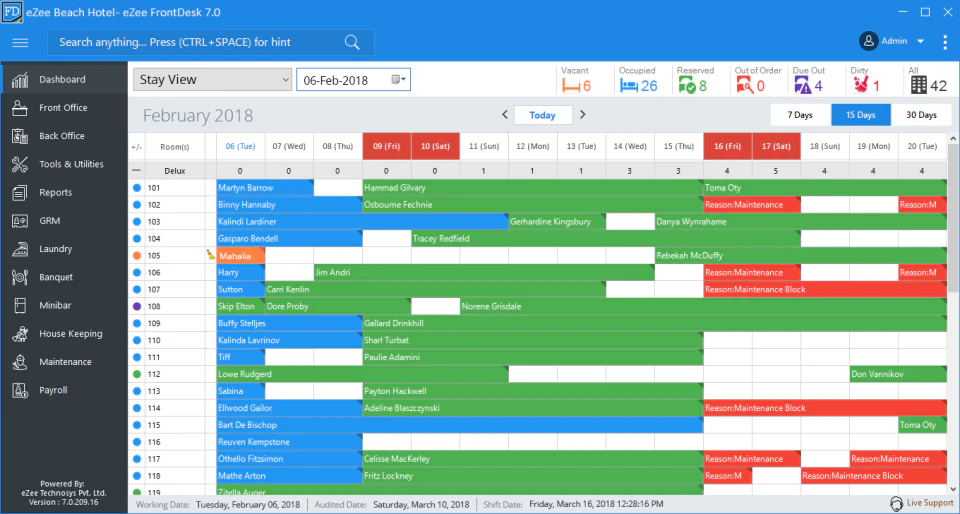960x514 pixels.
Task: Click the Reports sidebar icon
Action: (x=20, y=192)
